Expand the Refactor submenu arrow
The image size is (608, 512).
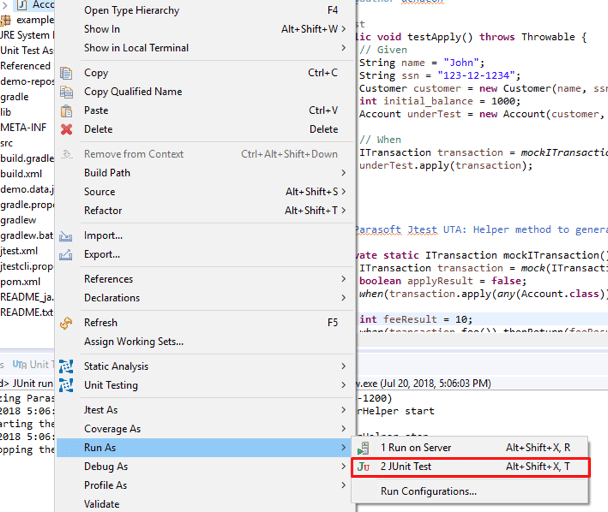[344, 211]
